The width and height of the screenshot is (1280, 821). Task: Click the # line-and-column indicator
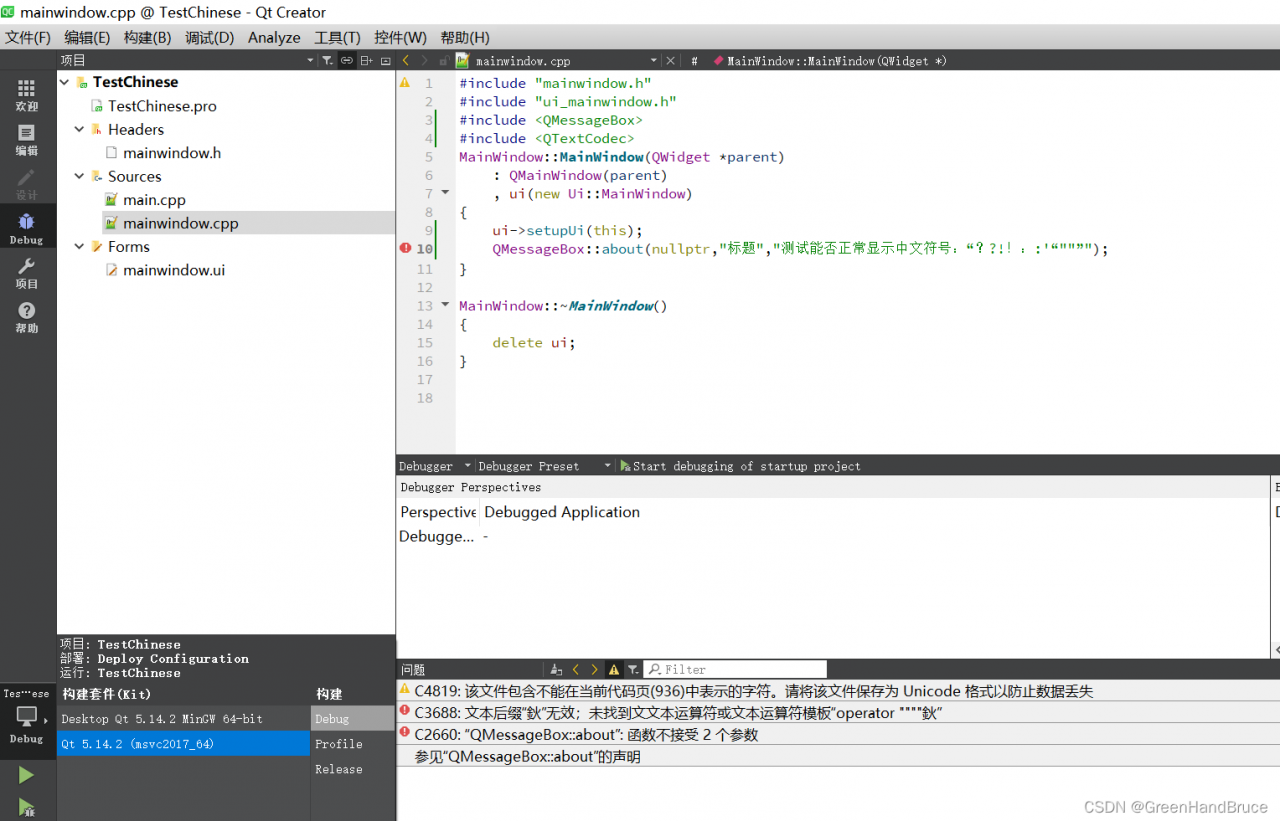coord(694,61)
